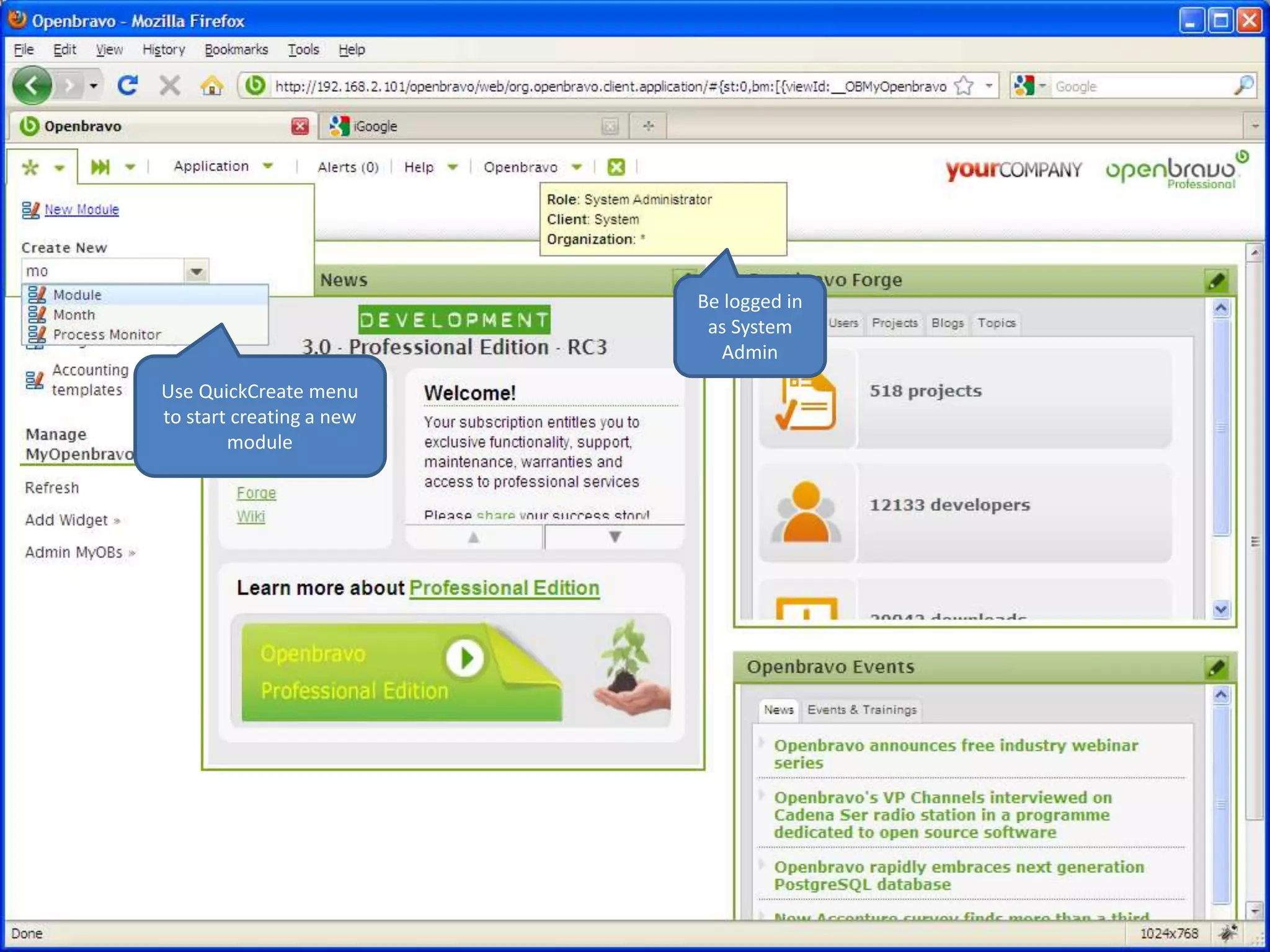Viewport: 1270px width, 952px height.
Task: Switch to Events & Trainings tab
Action: pyautogui.click(x=862, y=710)
